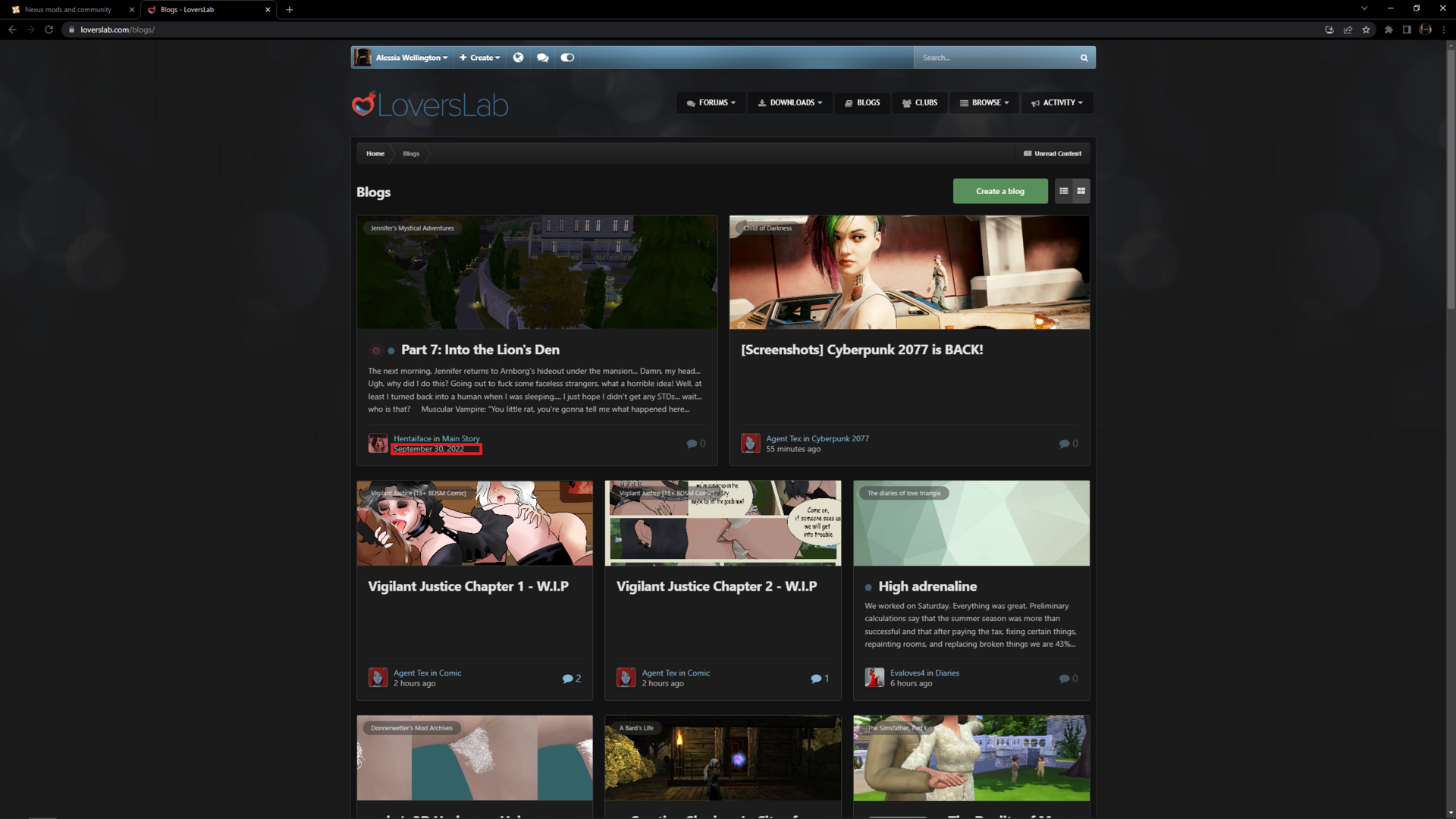Switch to grid view icon
1456x819 pixels.
pyautogui.click(x=1081, y=191)
